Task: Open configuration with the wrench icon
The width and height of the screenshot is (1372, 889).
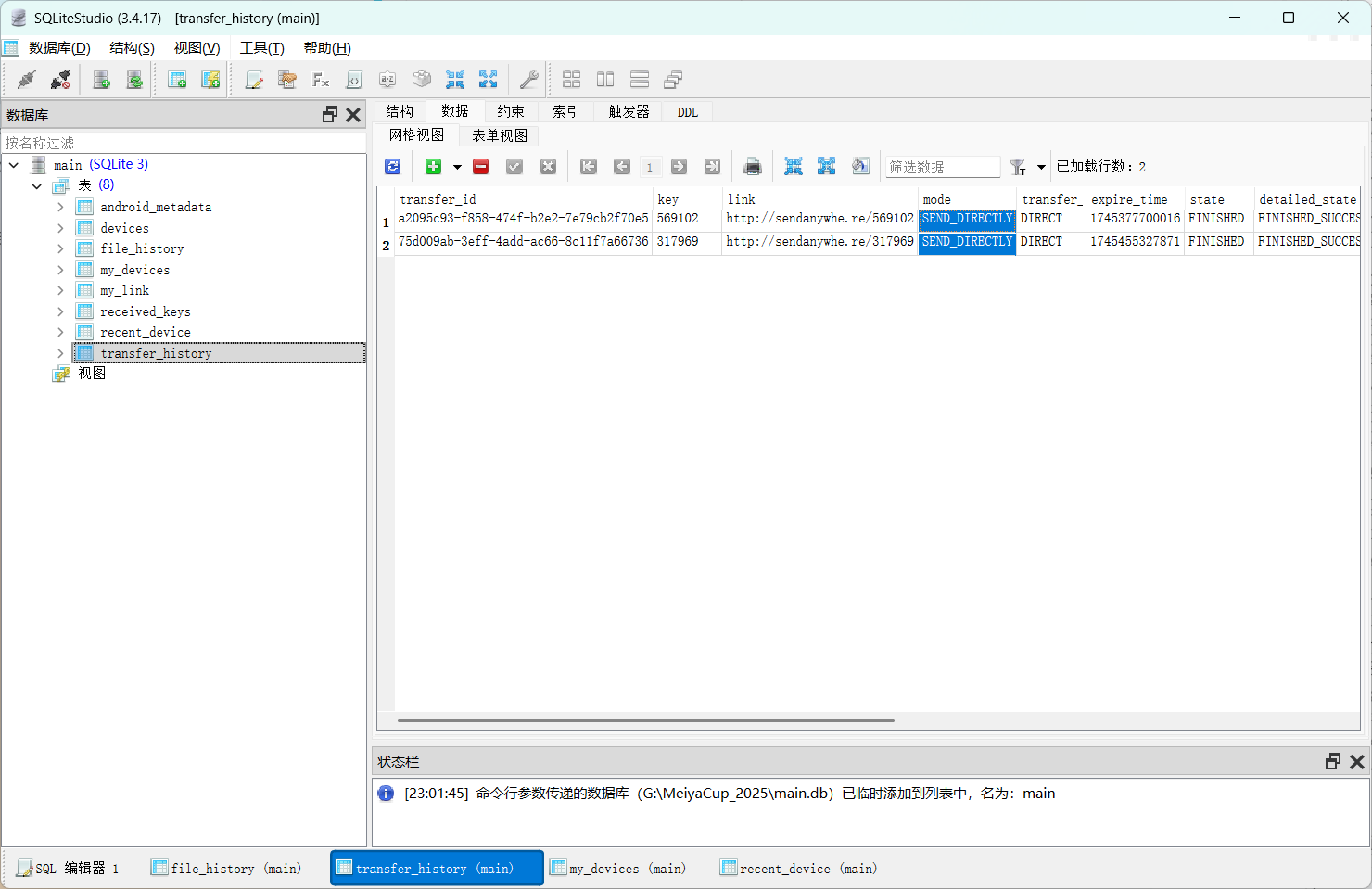Action: coord(528,80)
